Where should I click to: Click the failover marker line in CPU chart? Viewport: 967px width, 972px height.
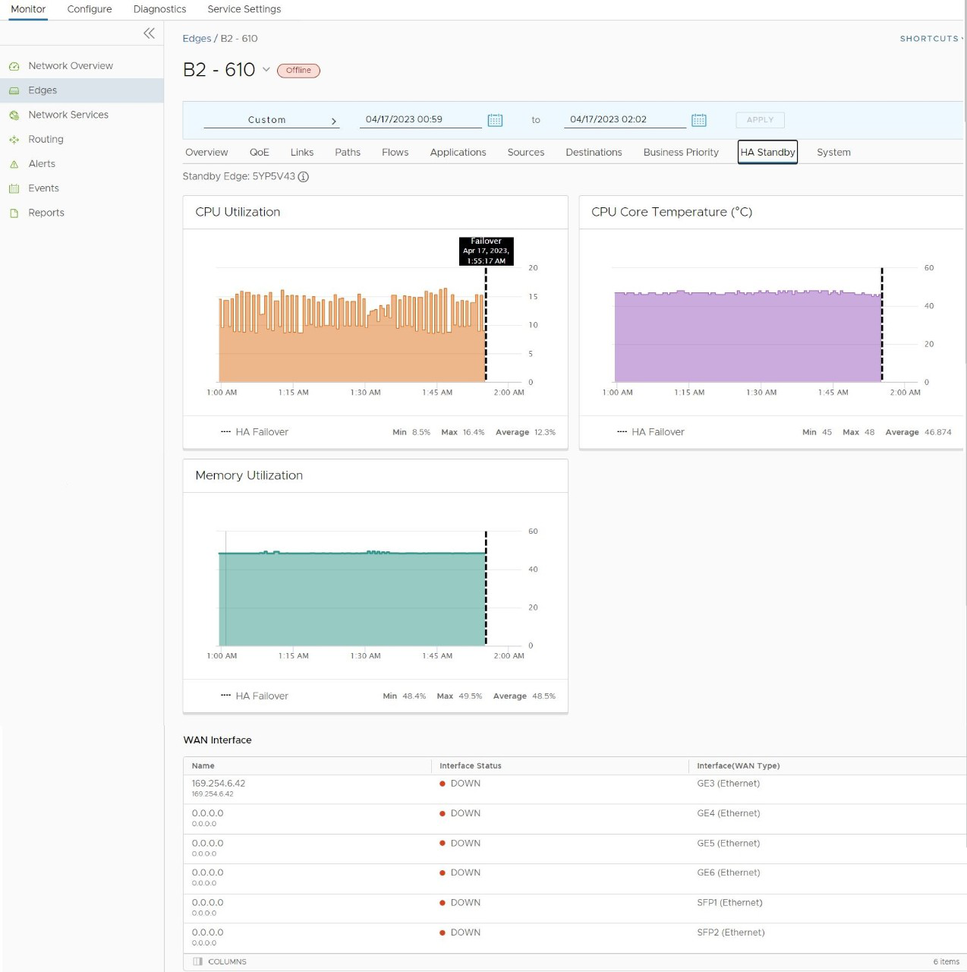click(486, 330)
